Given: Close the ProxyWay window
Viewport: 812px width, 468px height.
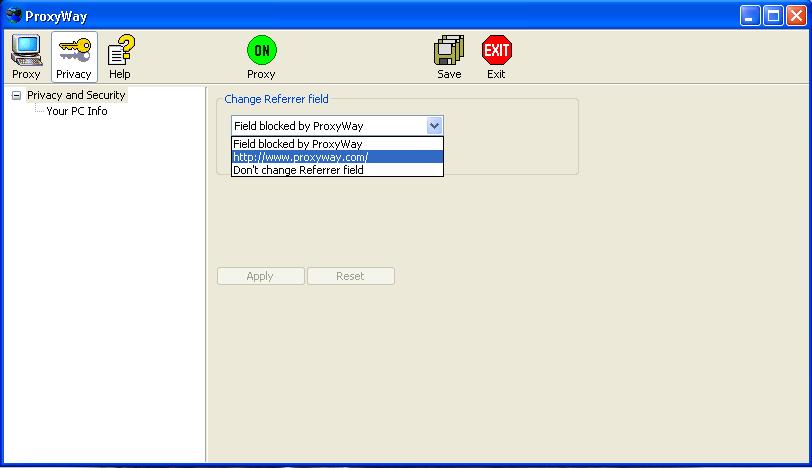Looking at the screenshot, I should pos(796,16).
